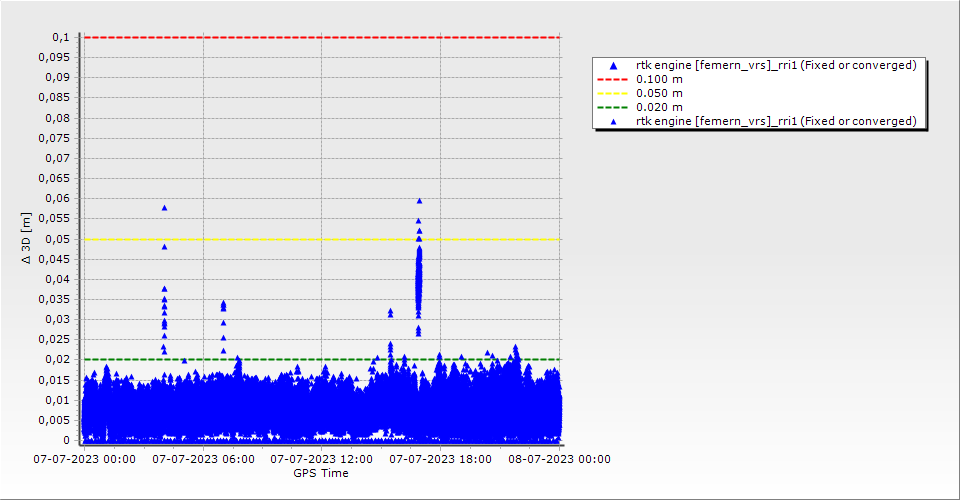Click the 08-07-2023 00:00 x-axis tick label
This screenshot has height=500, width=960.
tap(558, 459)
